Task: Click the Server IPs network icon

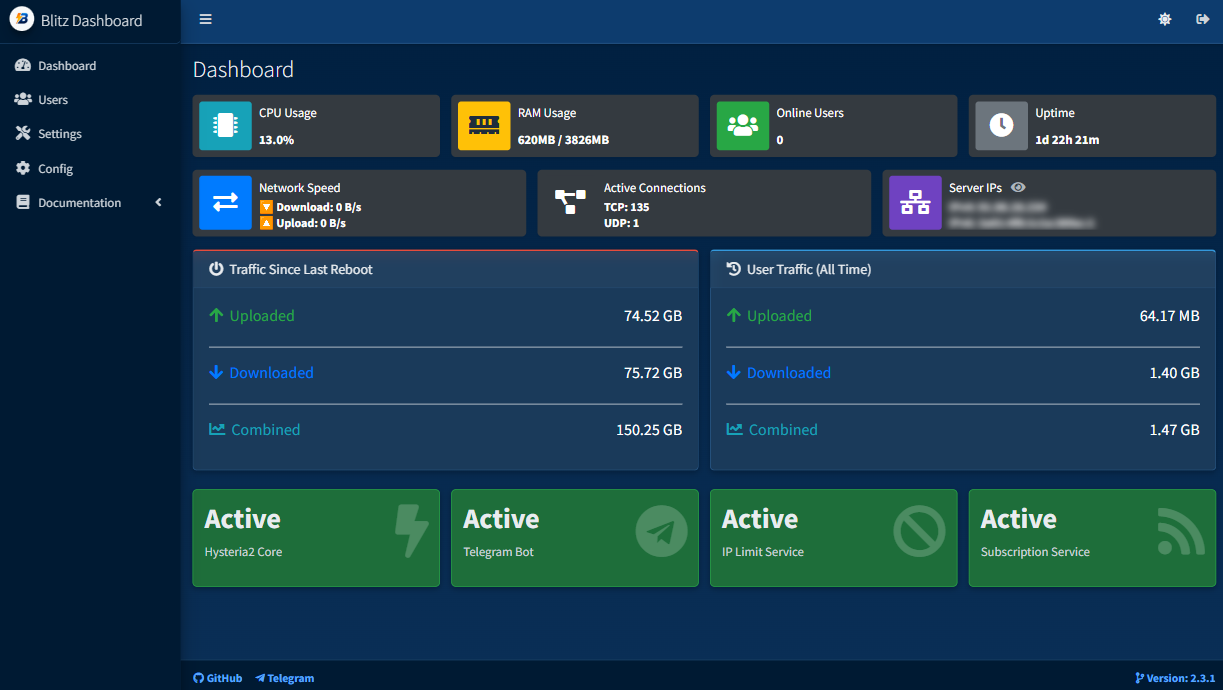Action: (915, 203)
